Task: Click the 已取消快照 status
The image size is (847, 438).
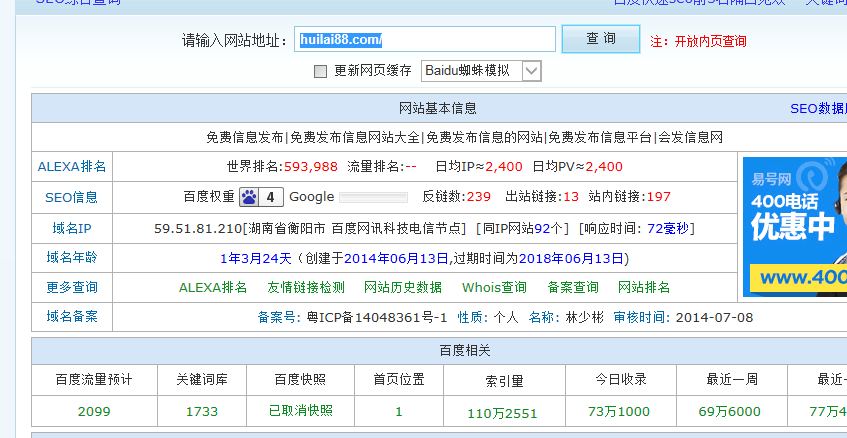Action: click(x=300, y=410)
